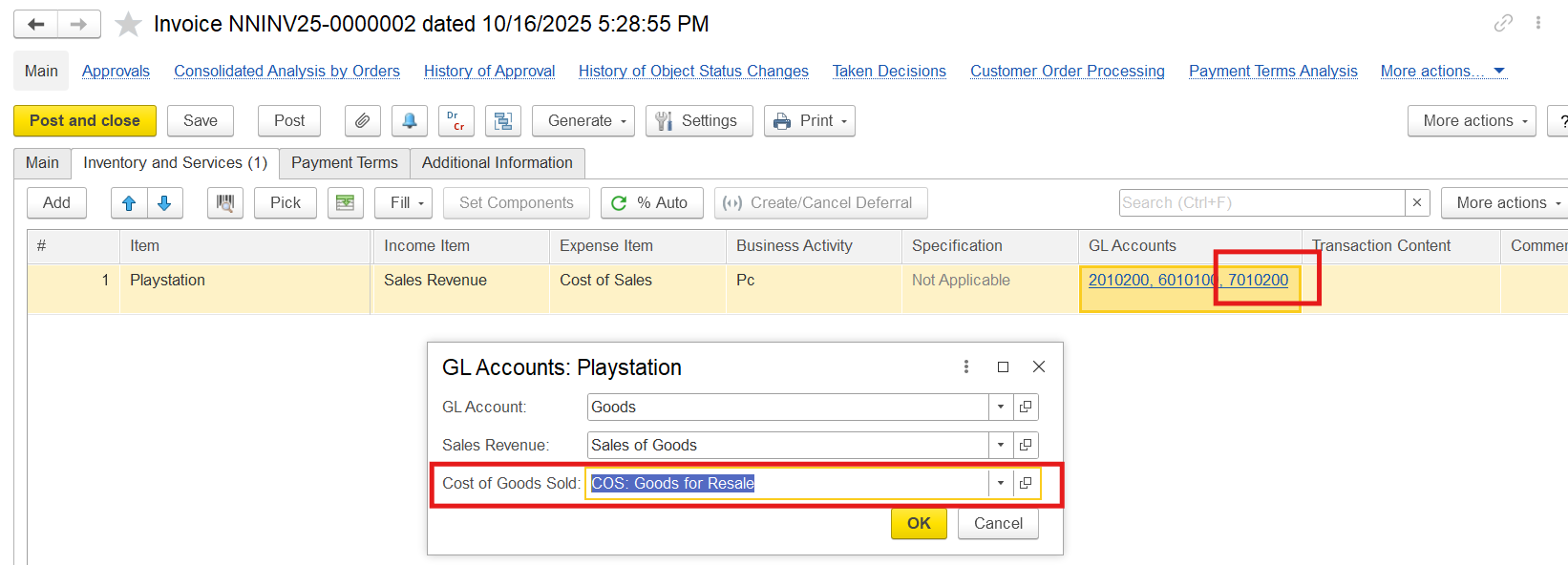The height and width of the screenshot is (565, 1568).
Task: Open the Generate dropdown menu
Action: [583, 121]
